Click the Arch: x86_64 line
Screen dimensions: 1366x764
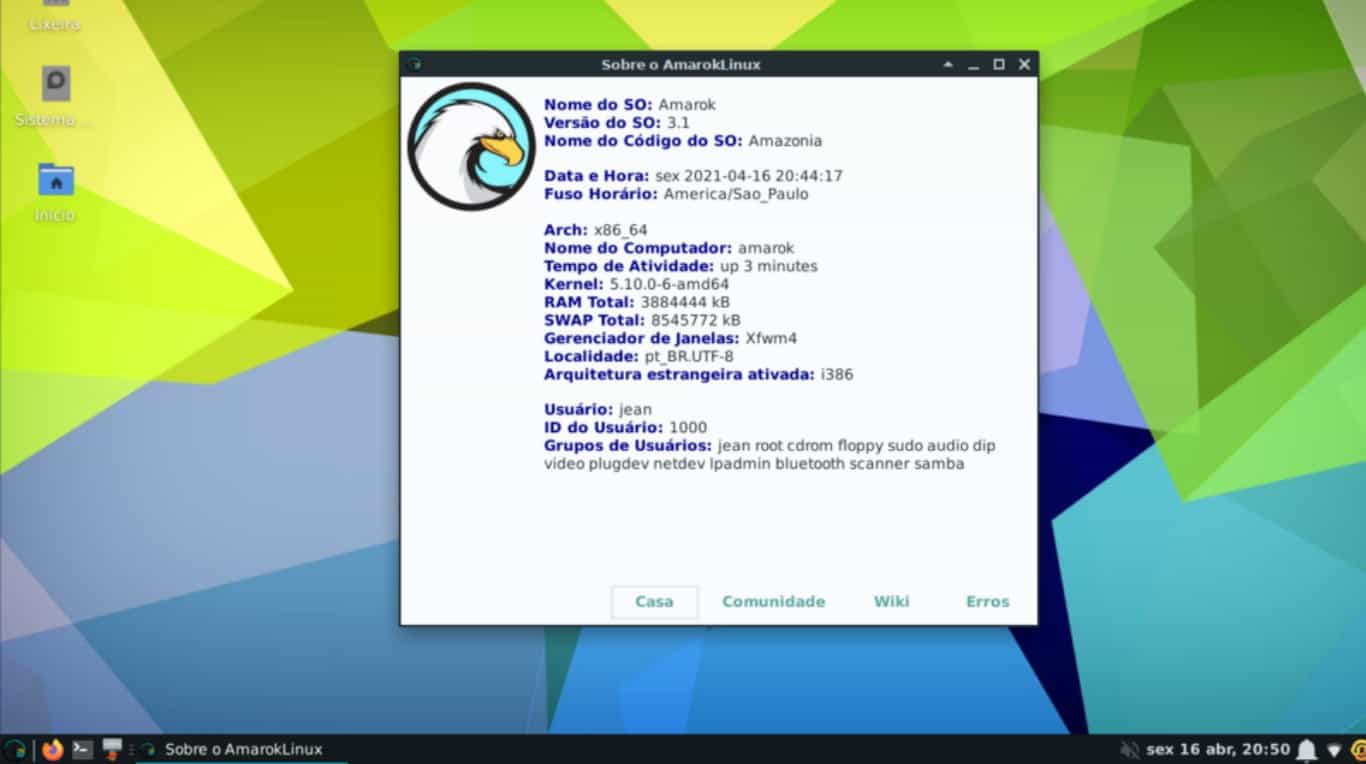click(x=595, y=230)
